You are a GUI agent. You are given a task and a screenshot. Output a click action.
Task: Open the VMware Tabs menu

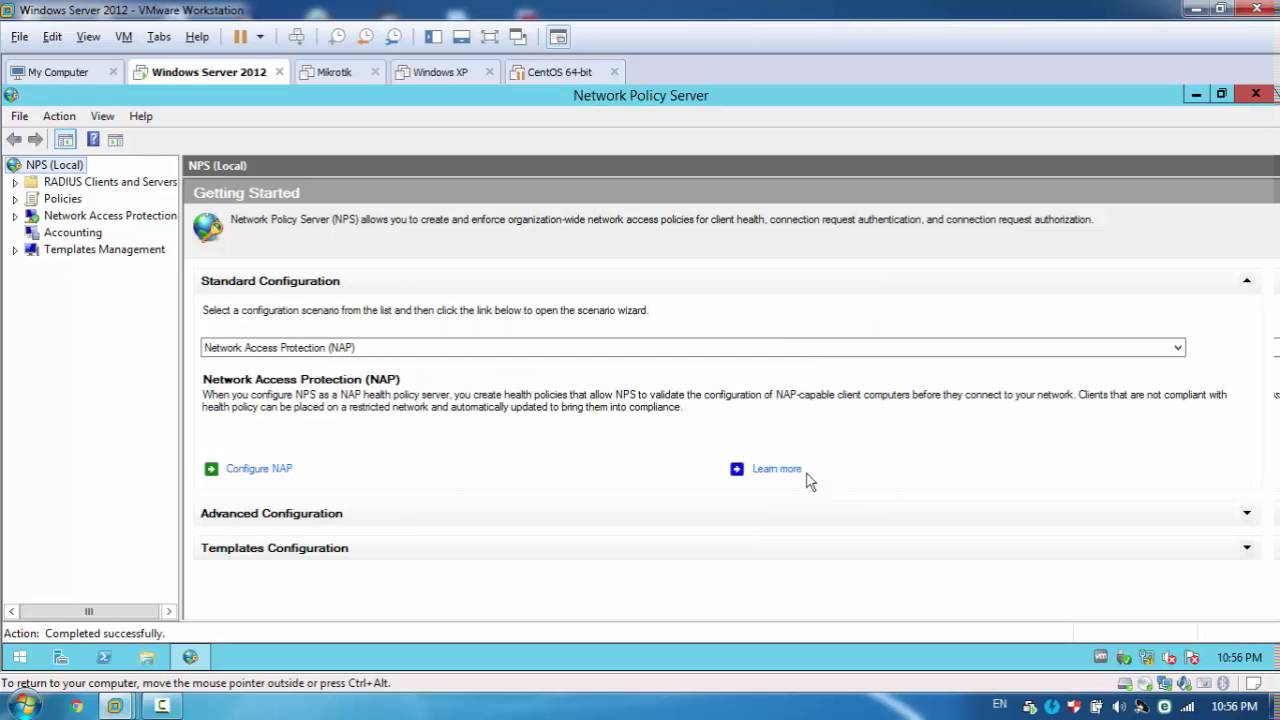pyautogui.click(x=159, y=37)
